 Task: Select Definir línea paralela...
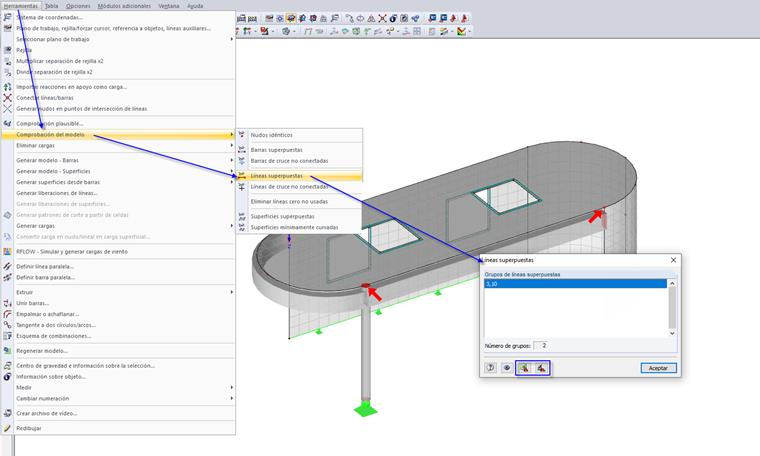tap(118, 267)
